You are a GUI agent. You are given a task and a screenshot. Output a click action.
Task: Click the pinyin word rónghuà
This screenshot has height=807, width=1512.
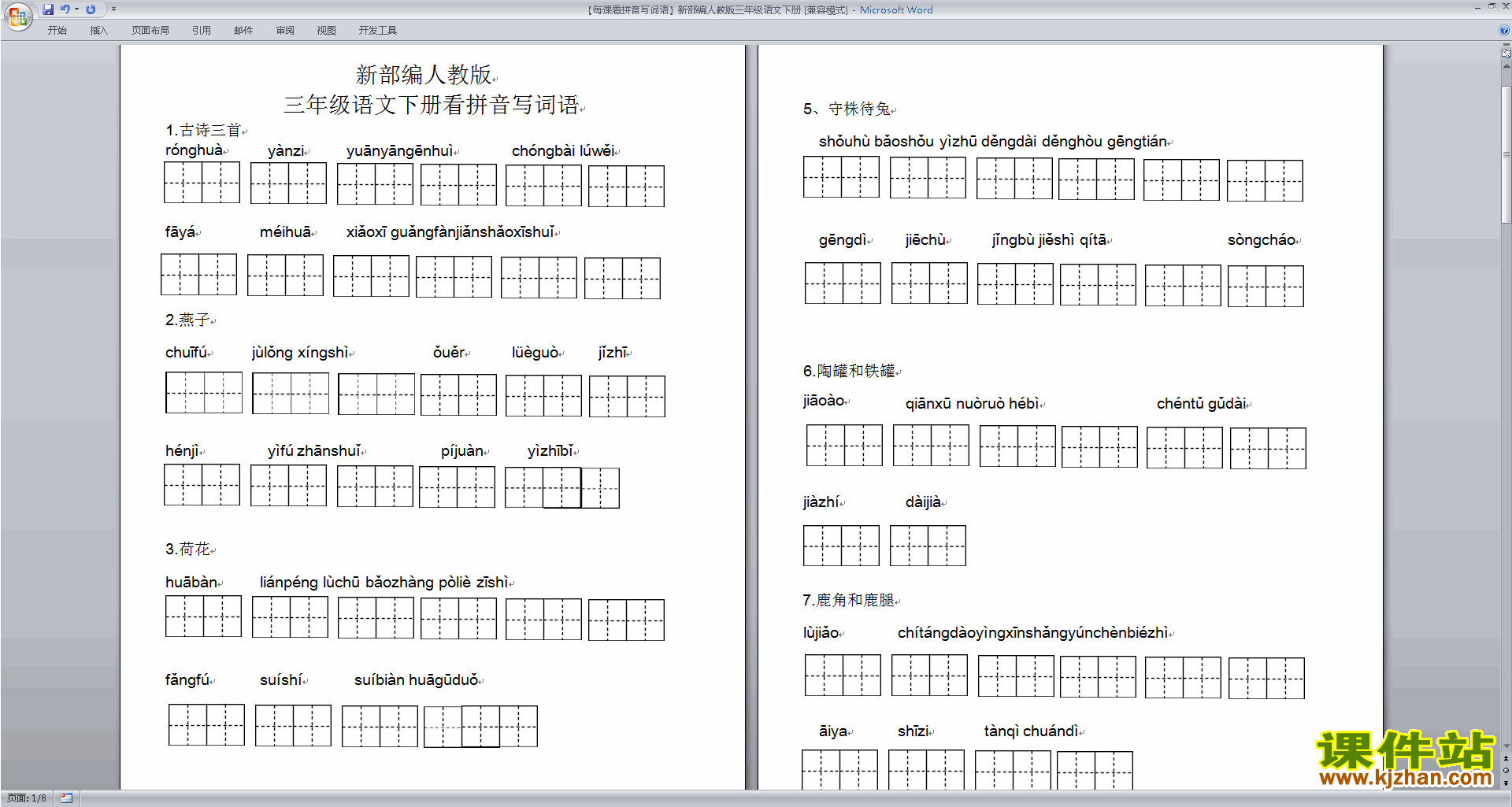tap(195, 150)
